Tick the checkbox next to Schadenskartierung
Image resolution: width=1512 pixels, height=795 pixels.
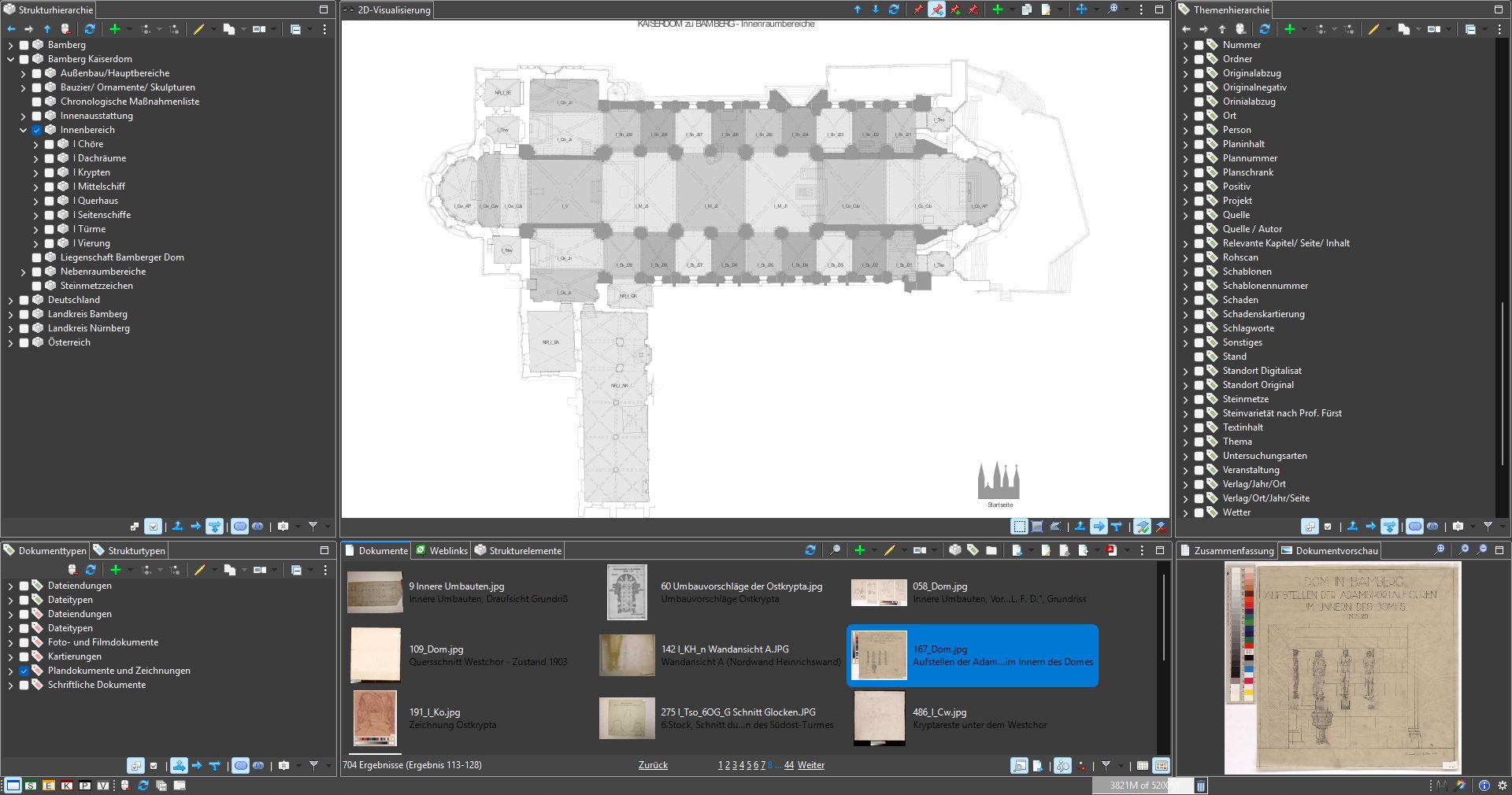pos(1199,314)
